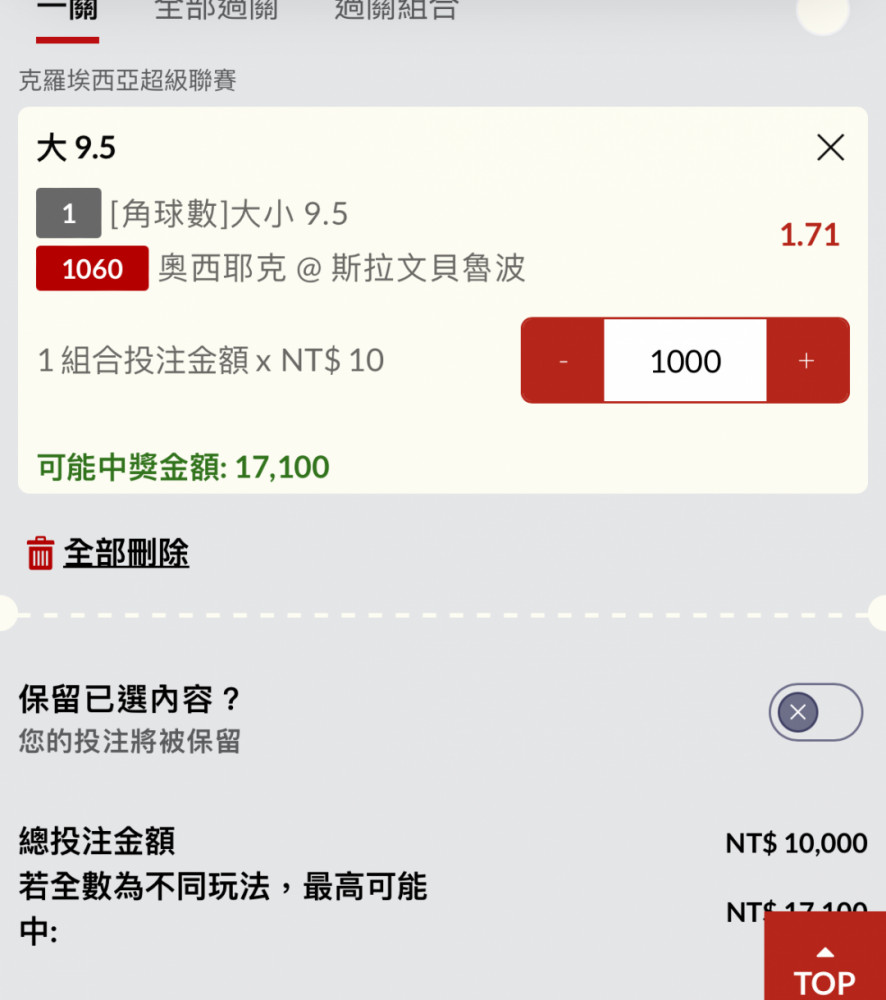Screen dimensions: 886x1000
Task: Select the 奧西耶克 @ 斯拉文貝魯波 match text
Action: pyautogui.click(x=342, y=268)
